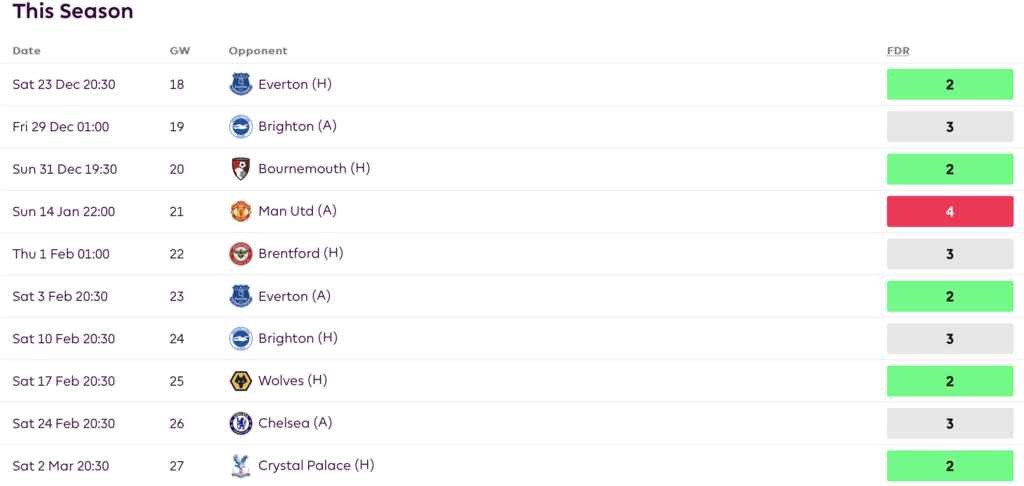
Task: Click the Man Utd club crest
Action: coord(240,212)
